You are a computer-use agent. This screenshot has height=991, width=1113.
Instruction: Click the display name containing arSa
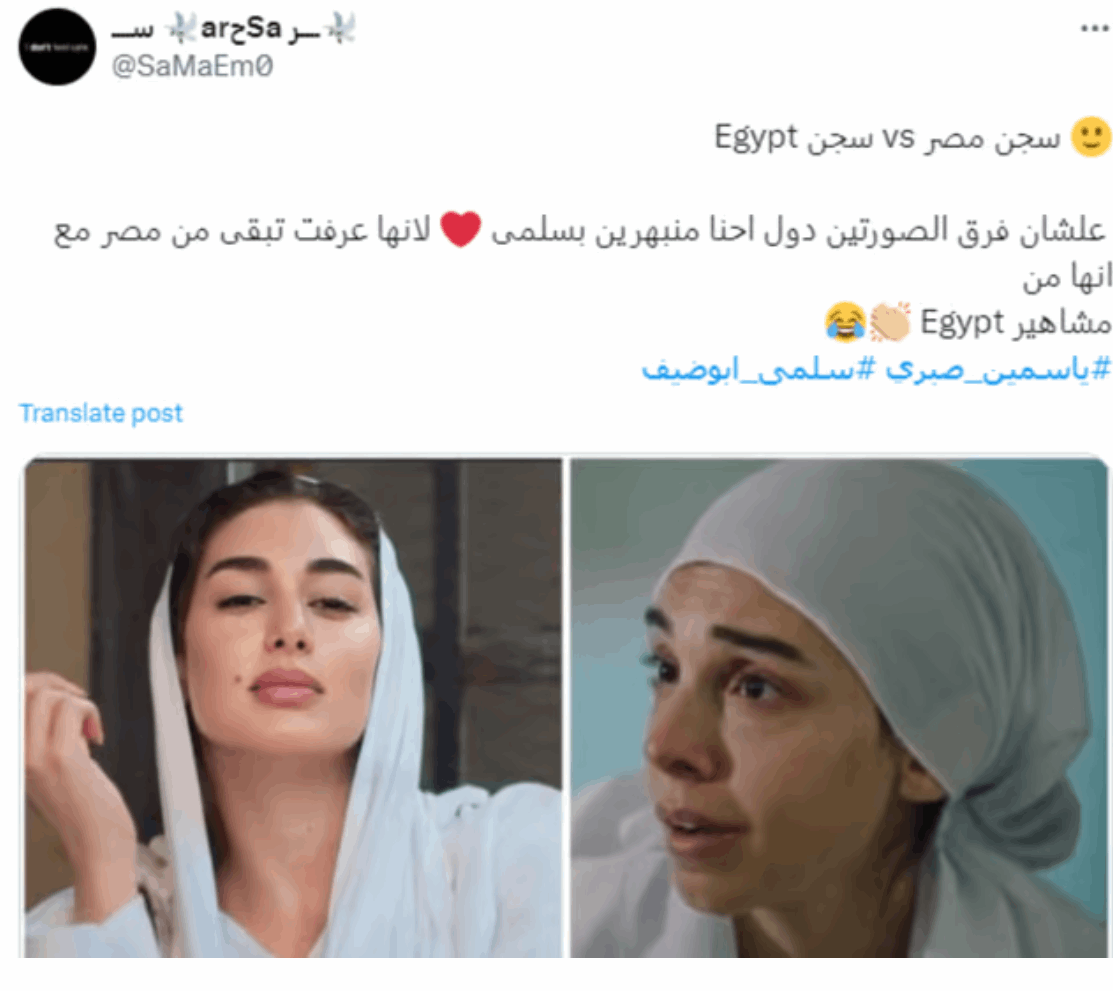(x=233, y=29)
